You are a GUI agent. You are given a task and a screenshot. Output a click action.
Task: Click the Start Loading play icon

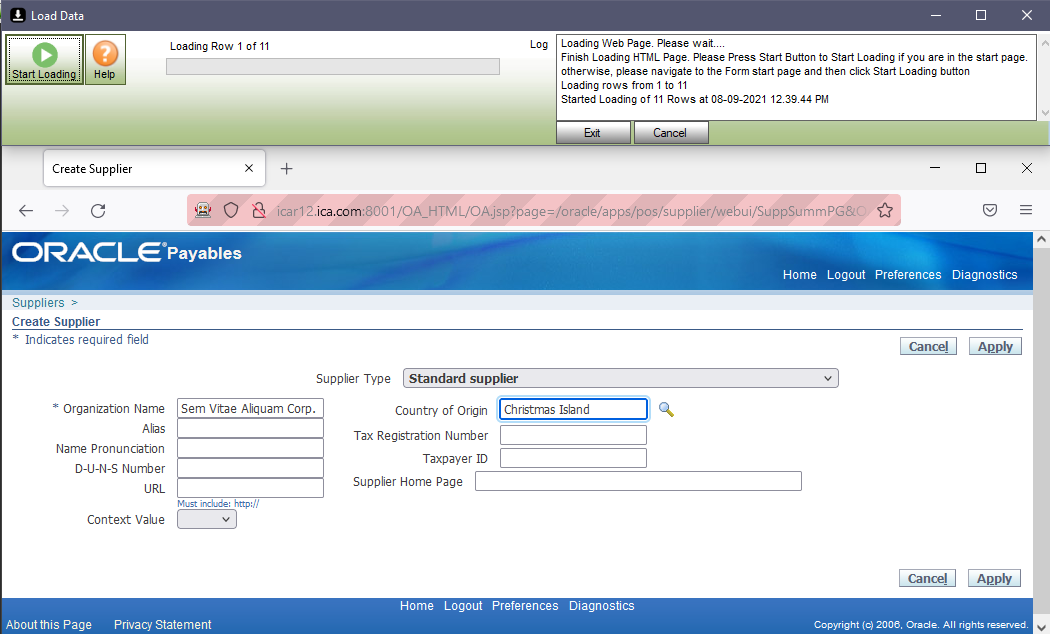45,54
